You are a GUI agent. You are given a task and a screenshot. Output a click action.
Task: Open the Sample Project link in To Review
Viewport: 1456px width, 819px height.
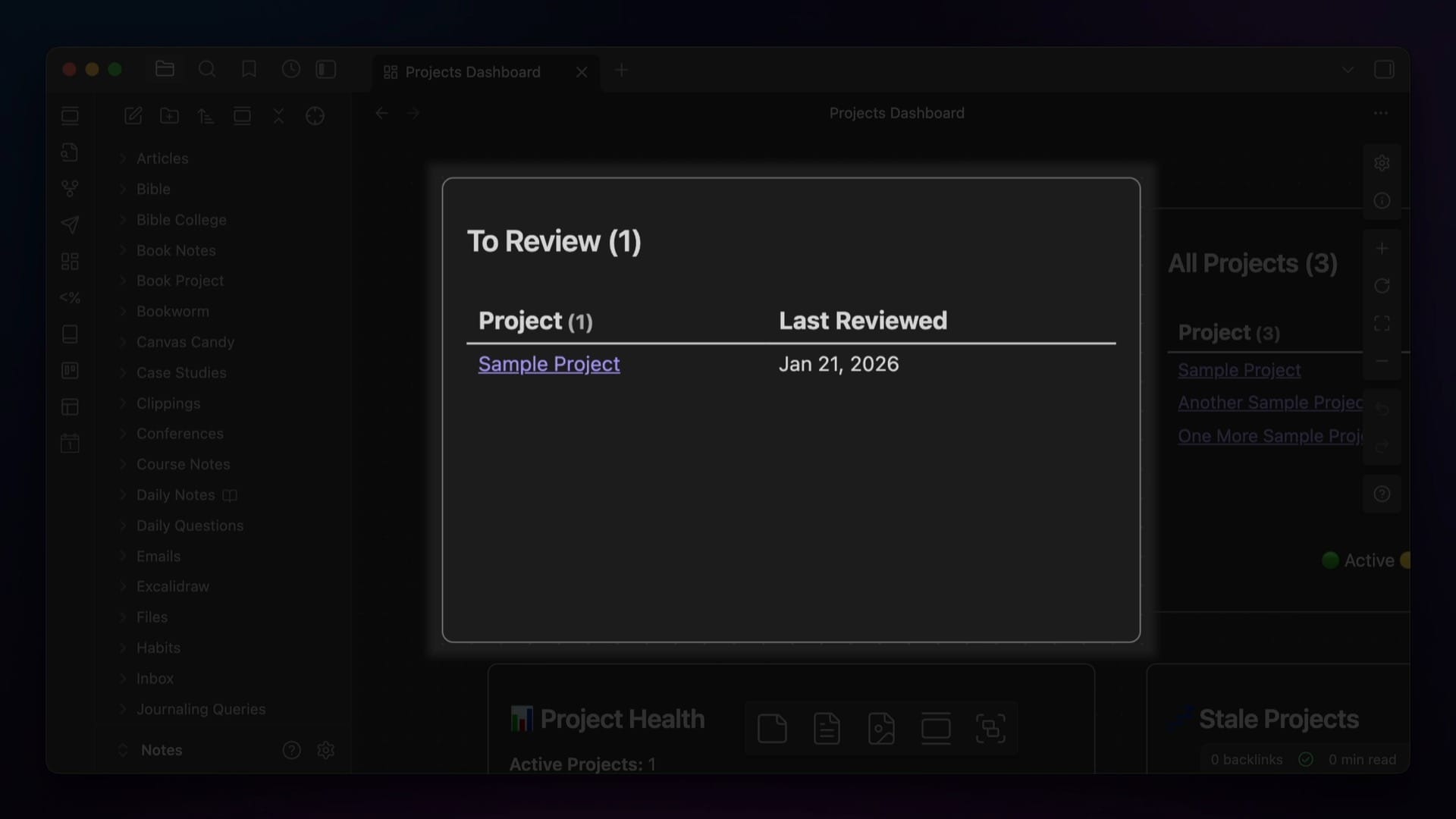pos(549,364)
